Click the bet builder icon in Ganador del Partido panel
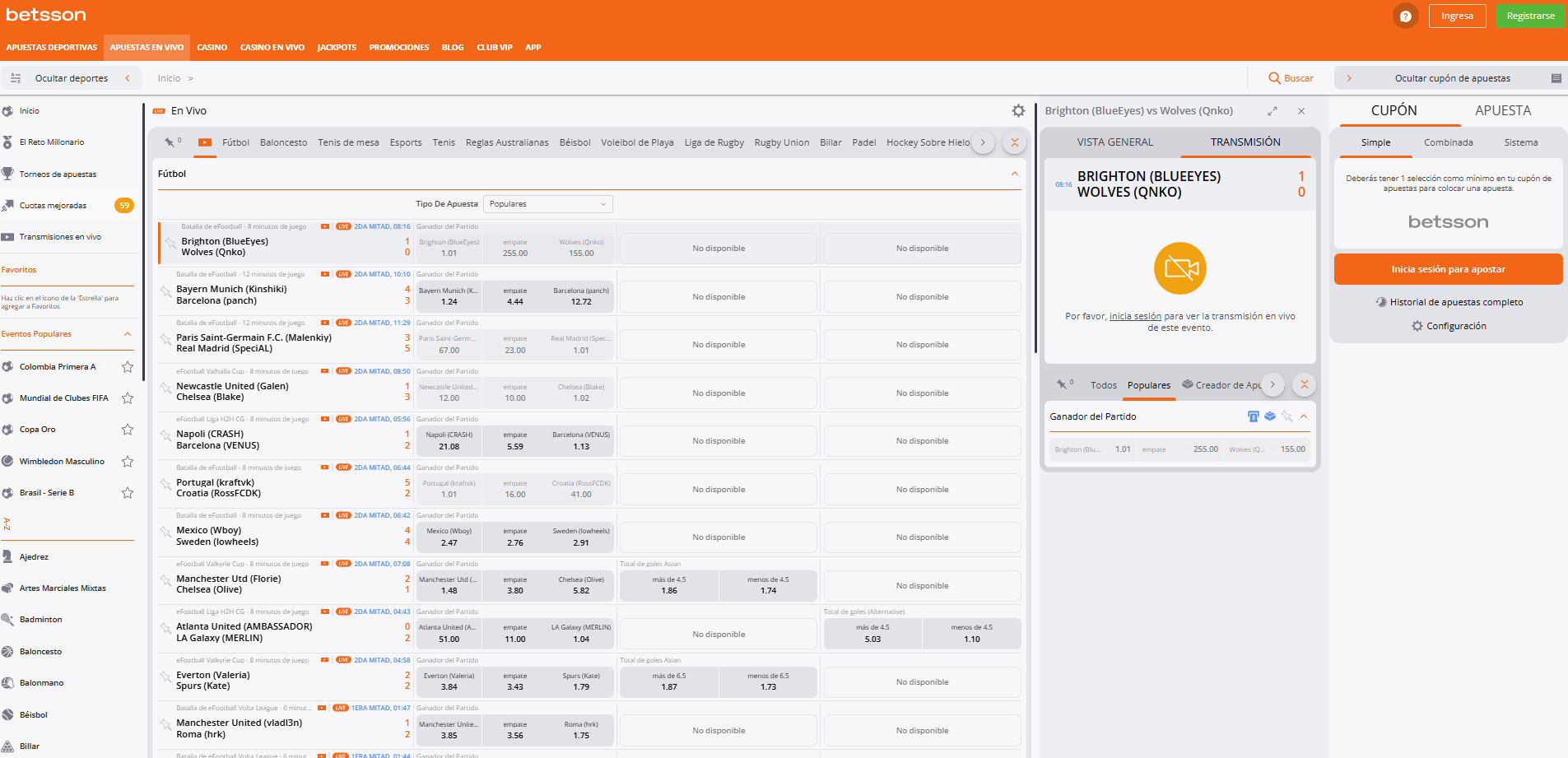This screenshot has height=758, width=1568. pos(1270,416)
